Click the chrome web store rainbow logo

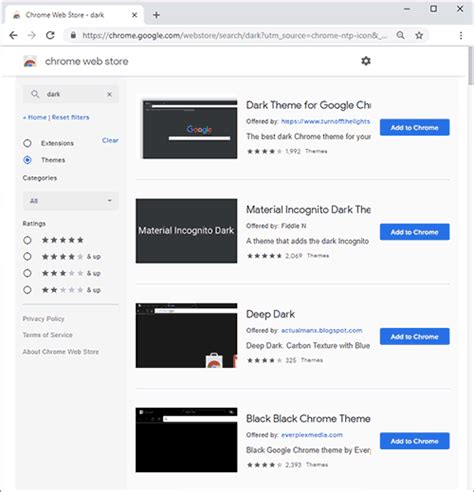[30, 61]
